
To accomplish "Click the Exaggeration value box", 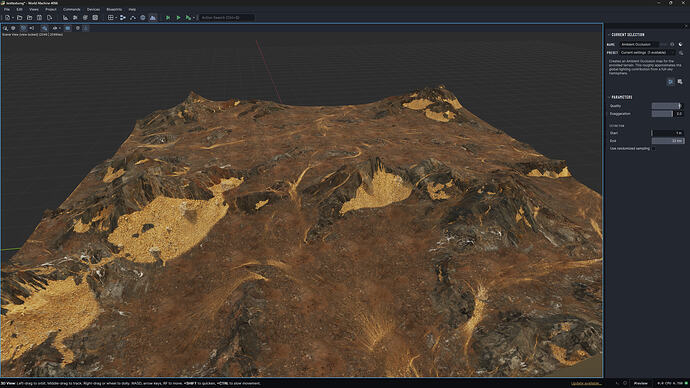I will click(x=679, y=113).
